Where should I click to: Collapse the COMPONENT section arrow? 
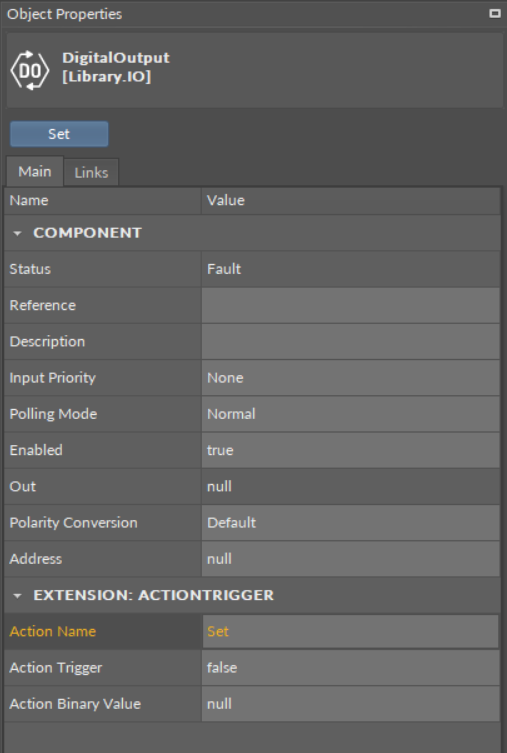17,233
